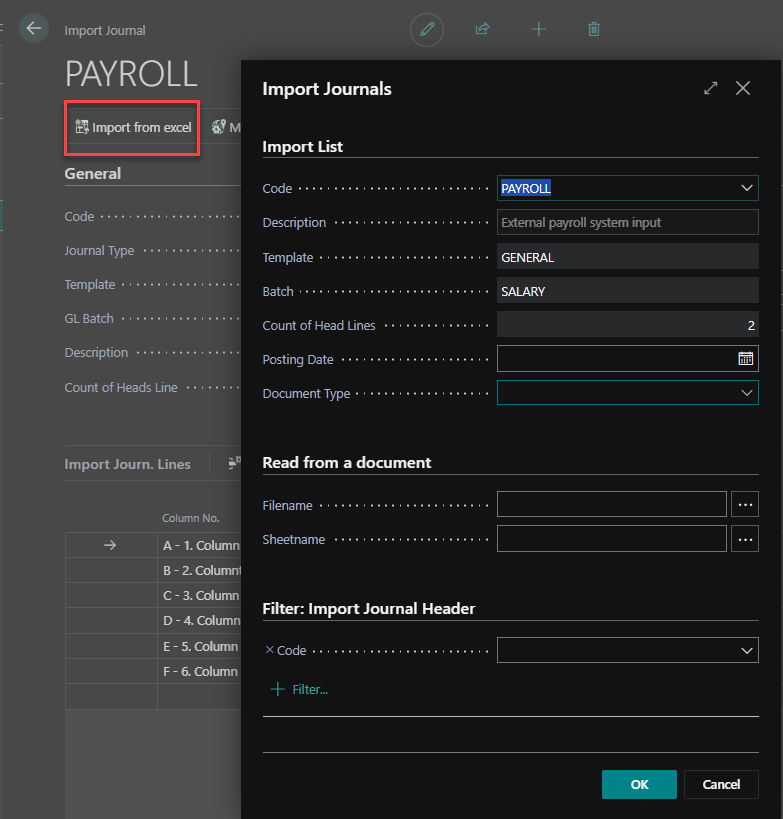The image size is (783, 819).
Task: Expand the Code dropdown showing PAYROLL
Action: pyautogui.click(x=746, y=188)
